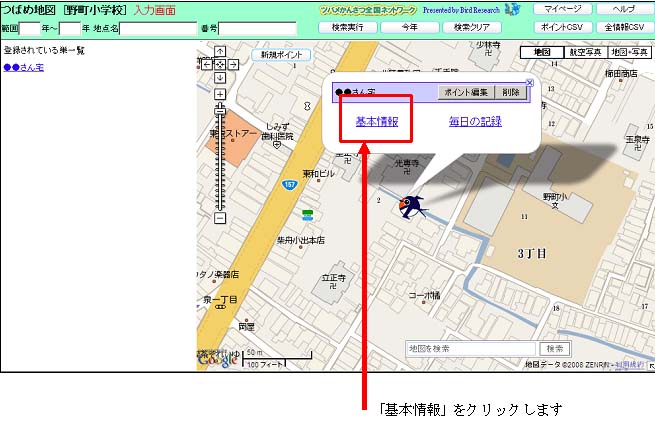Zoom out the map with the minus button
Image resolution: width=655 pixels, height=421 pixels.
click(x=220, y=218)
